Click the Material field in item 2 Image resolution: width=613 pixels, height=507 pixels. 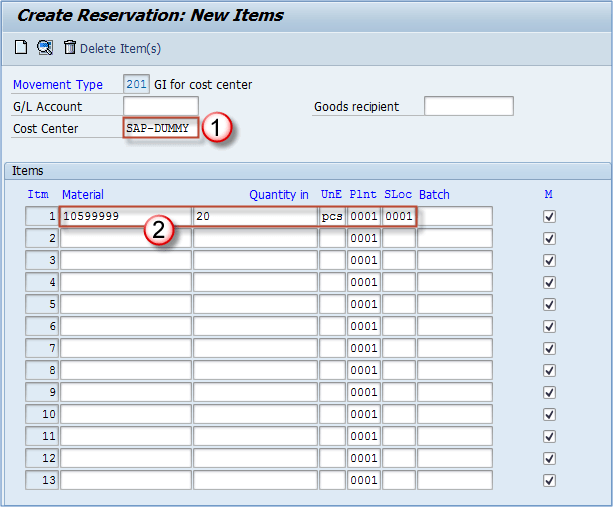[125, 238]
